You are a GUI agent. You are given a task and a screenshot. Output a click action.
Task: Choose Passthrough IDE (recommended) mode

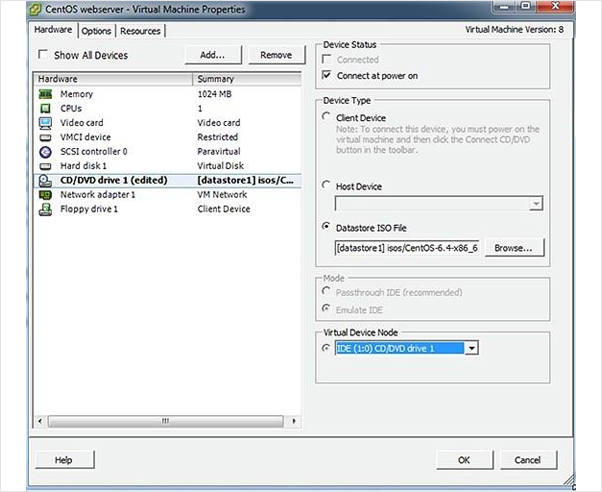tap(326, 291)
